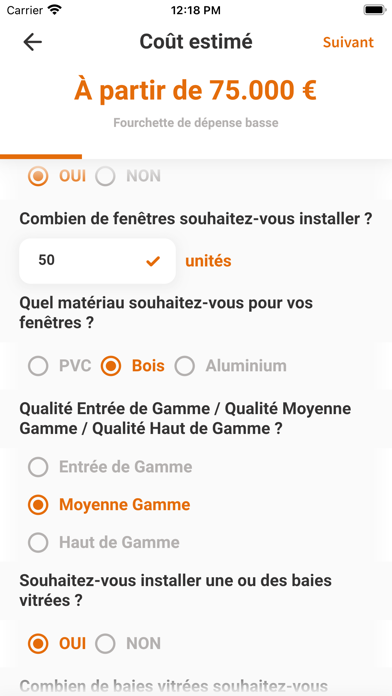392x696 pixels.
Task: Select PVC as the window material
Action: (x=59, y=366)
